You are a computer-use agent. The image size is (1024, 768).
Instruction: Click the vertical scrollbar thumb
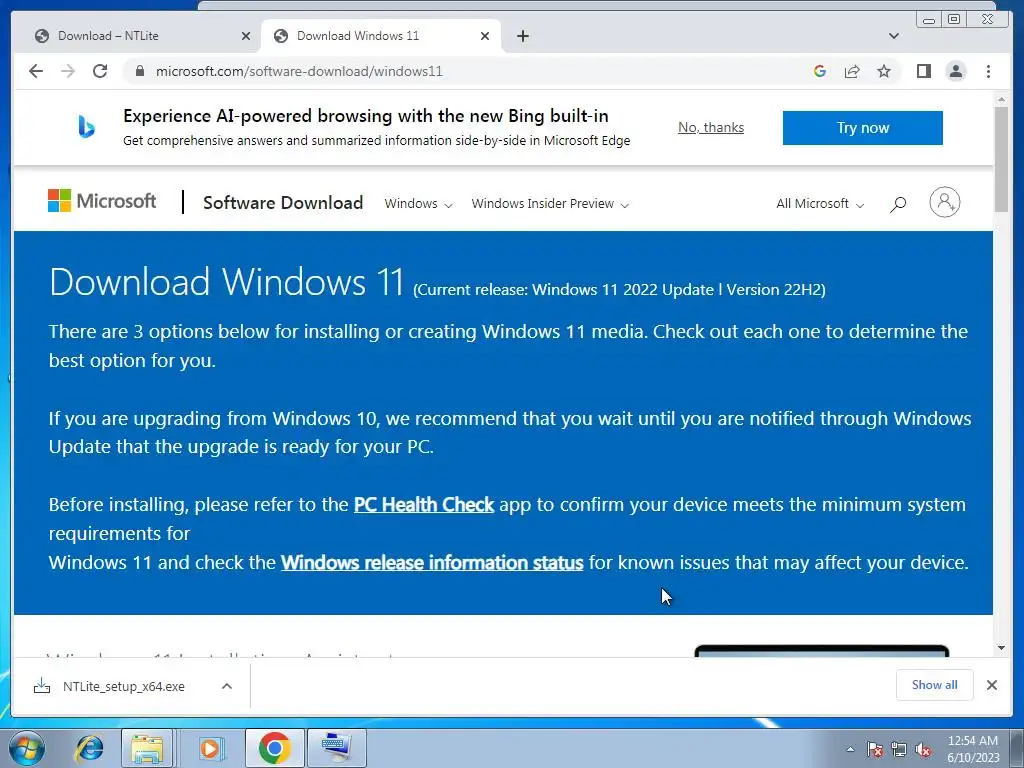point(1001,159)
